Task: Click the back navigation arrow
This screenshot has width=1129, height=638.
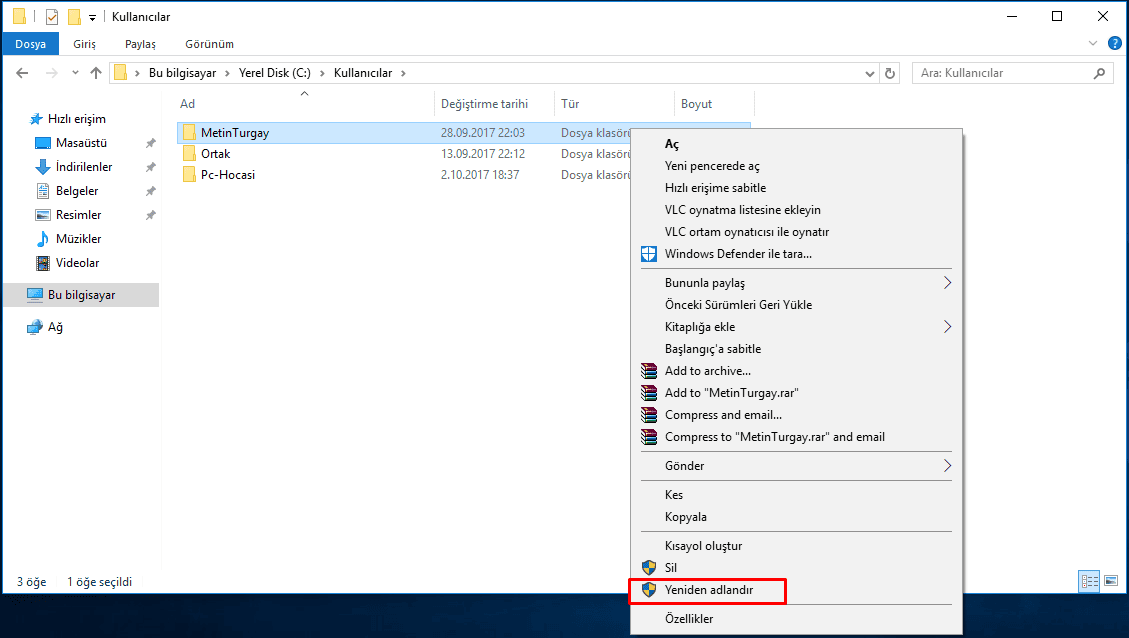Action: (x=23, y=73)
